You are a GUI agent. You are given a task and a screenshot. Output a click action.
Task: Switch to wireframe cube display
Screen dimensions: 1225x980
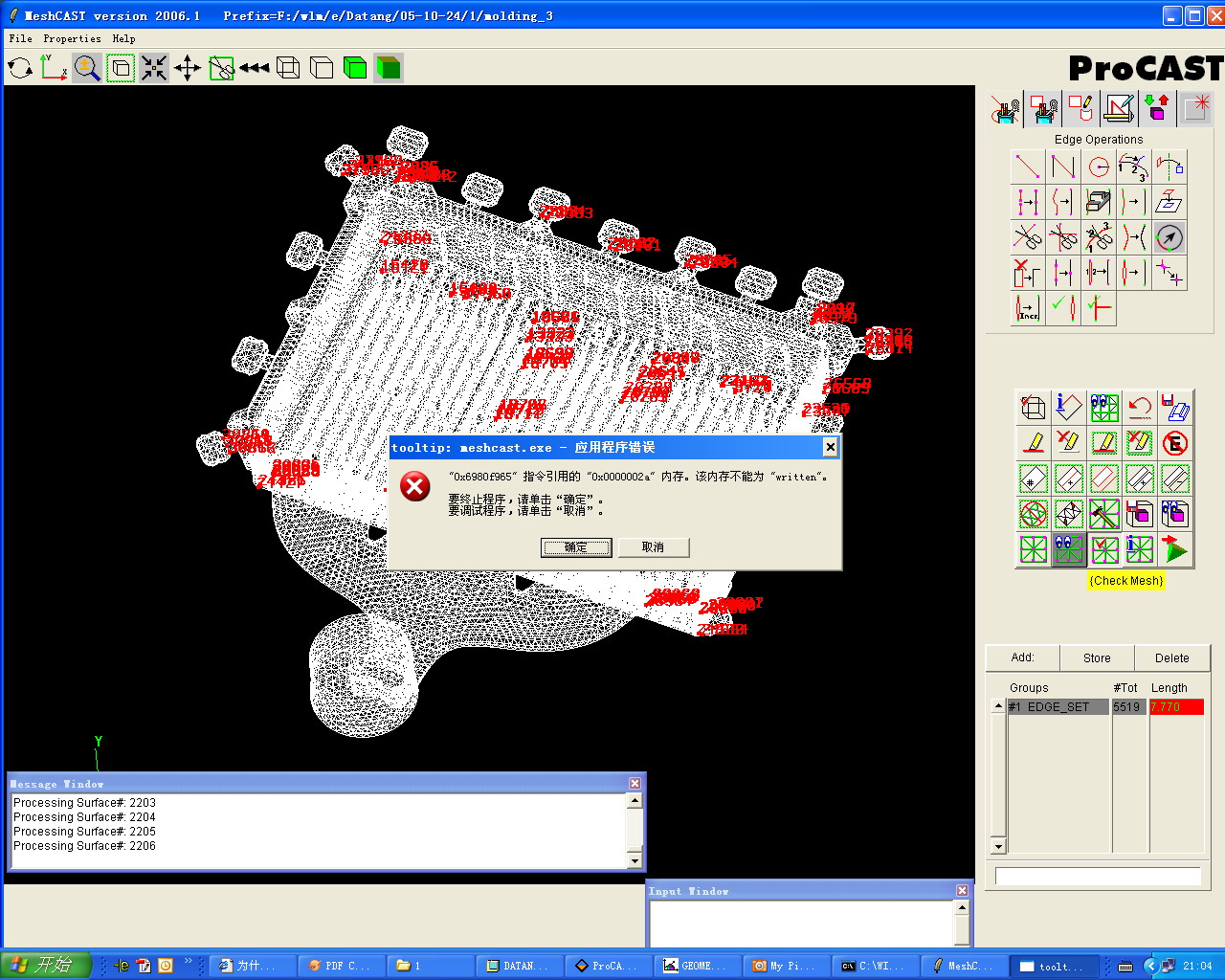point(288,68)
